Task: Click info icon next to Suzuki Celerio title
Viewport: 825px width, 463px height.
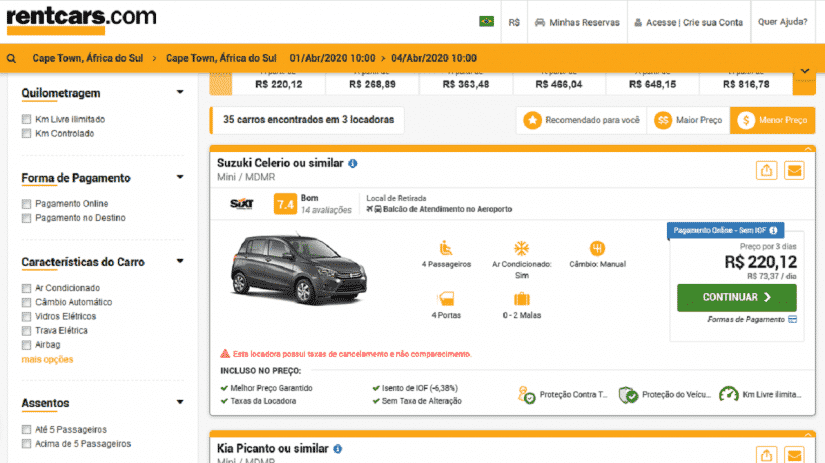Action: tap(353, 163)
